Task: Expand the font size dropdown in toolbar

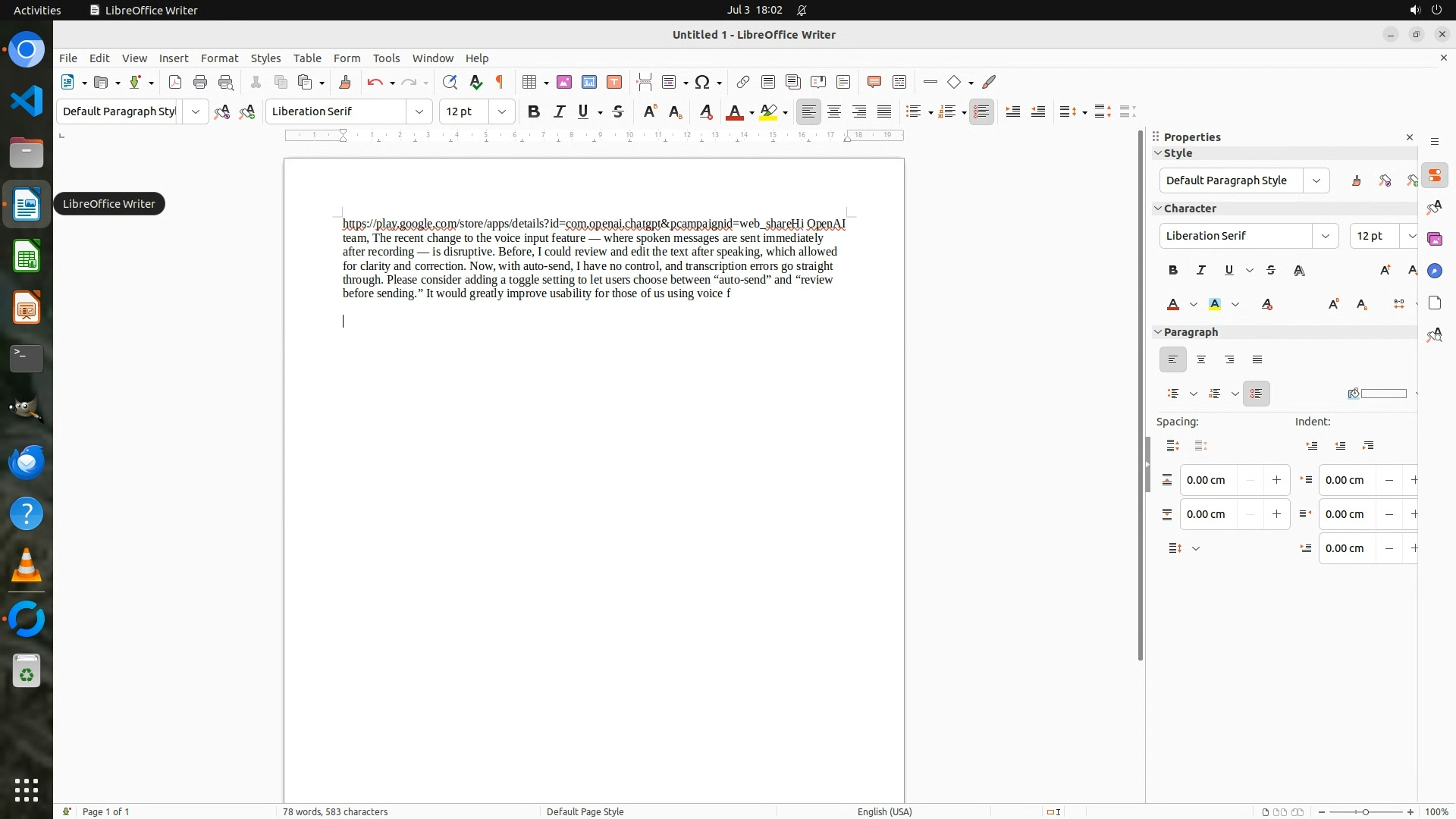Action: (501, 111)
